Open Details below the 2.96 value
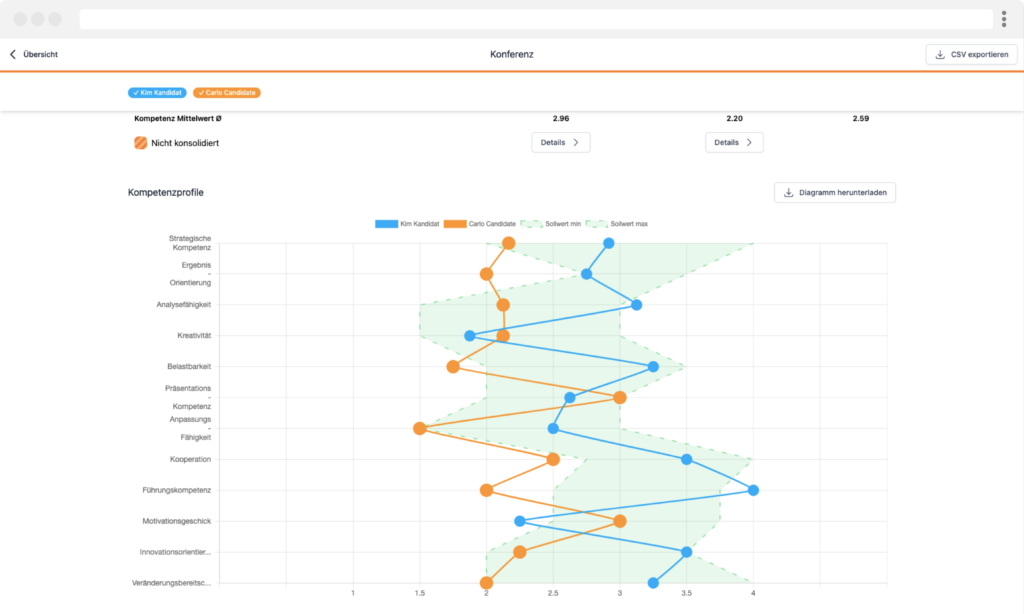The width and height of the screenshot is (1024, 614). (x=560, y=142)
